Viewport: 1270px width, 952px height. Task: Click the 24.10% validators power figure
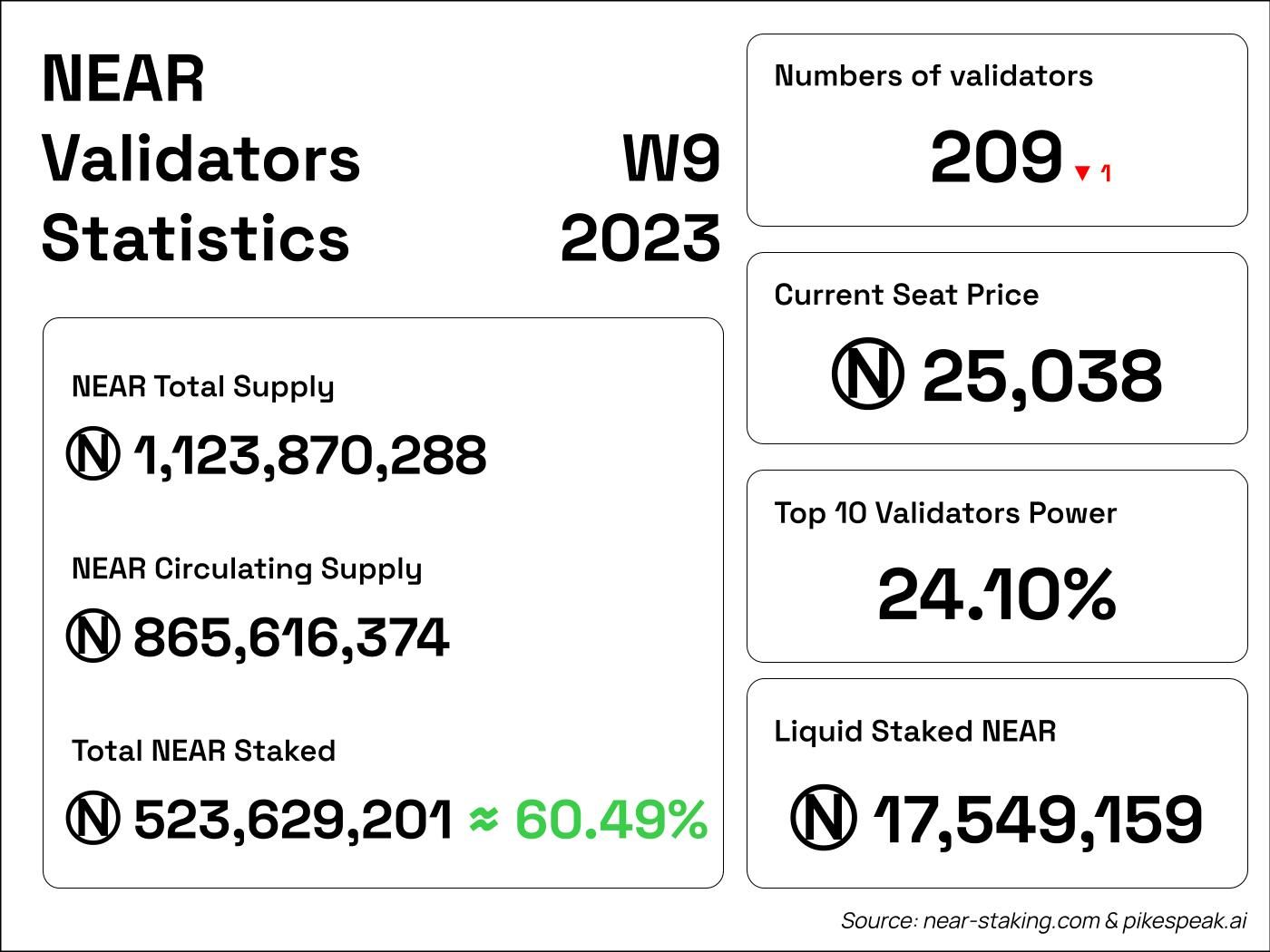(x=996, y=595)
